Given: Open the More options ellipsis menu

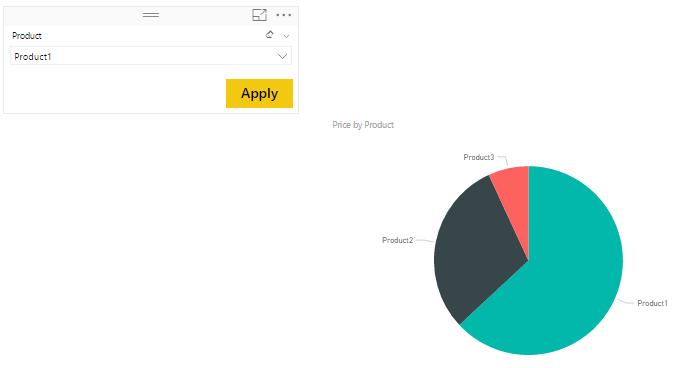Looking at the screenshot, I should click(x=284, y=15).
